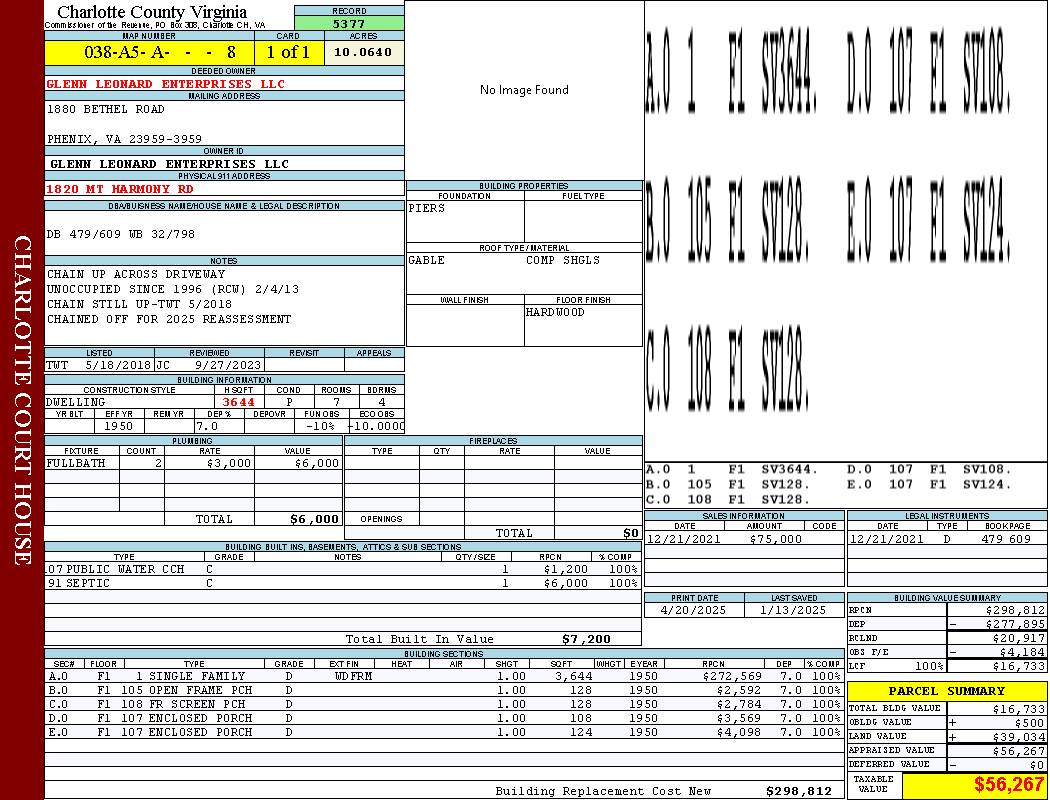Click legal instrument book/page 479 609
This screenshot has width=1050, height=800.
click(1006, 539)
